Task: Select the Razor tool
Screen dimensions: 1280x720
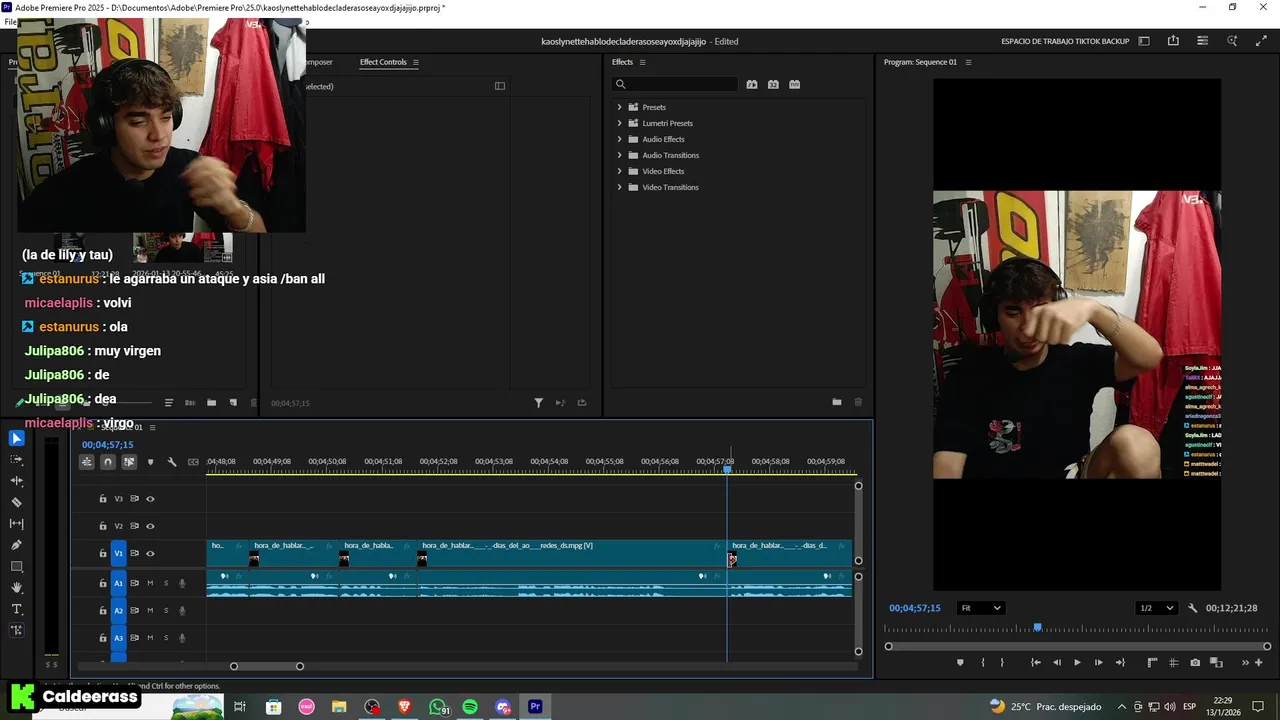Action: [x=16, y=502]
